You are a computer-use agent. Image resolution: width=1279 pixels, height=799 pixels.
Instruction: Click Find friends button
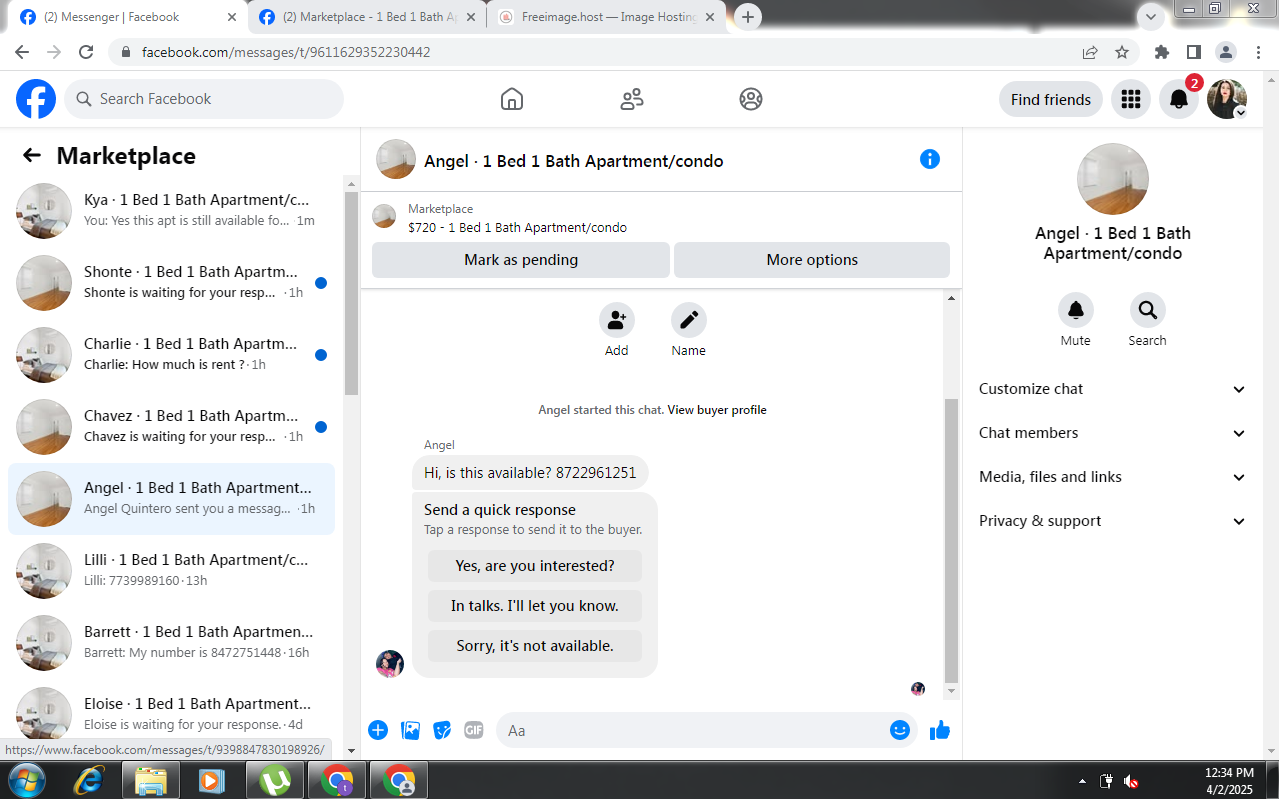pos(1051,99)
